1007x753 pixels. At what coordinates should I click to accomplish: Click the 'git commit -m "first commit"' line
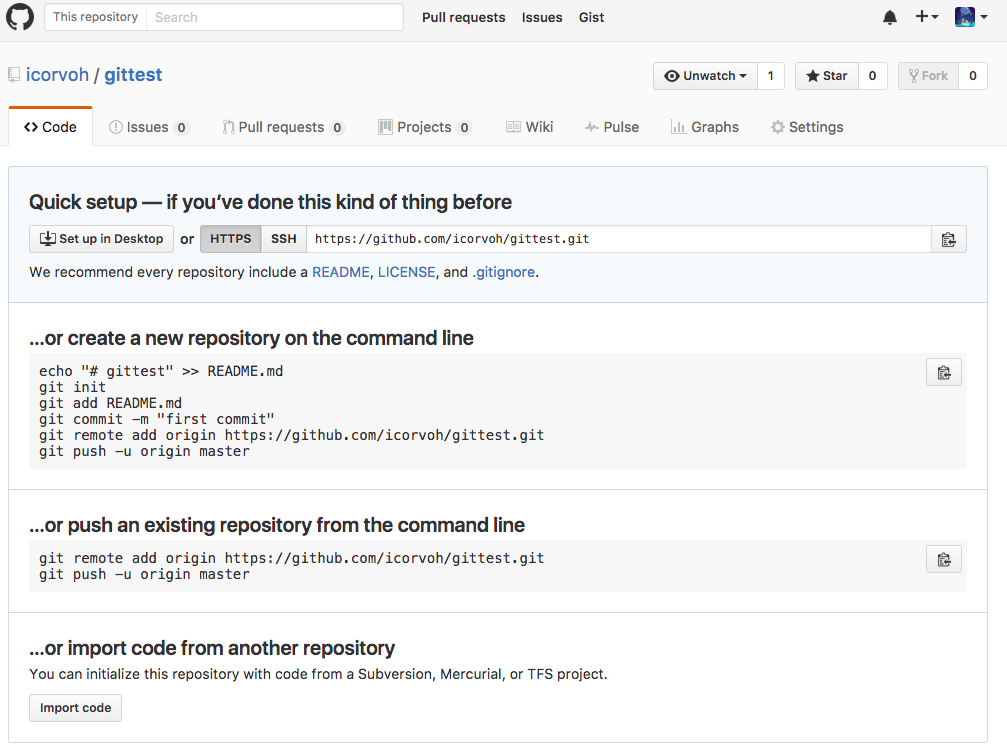[157, 420]
